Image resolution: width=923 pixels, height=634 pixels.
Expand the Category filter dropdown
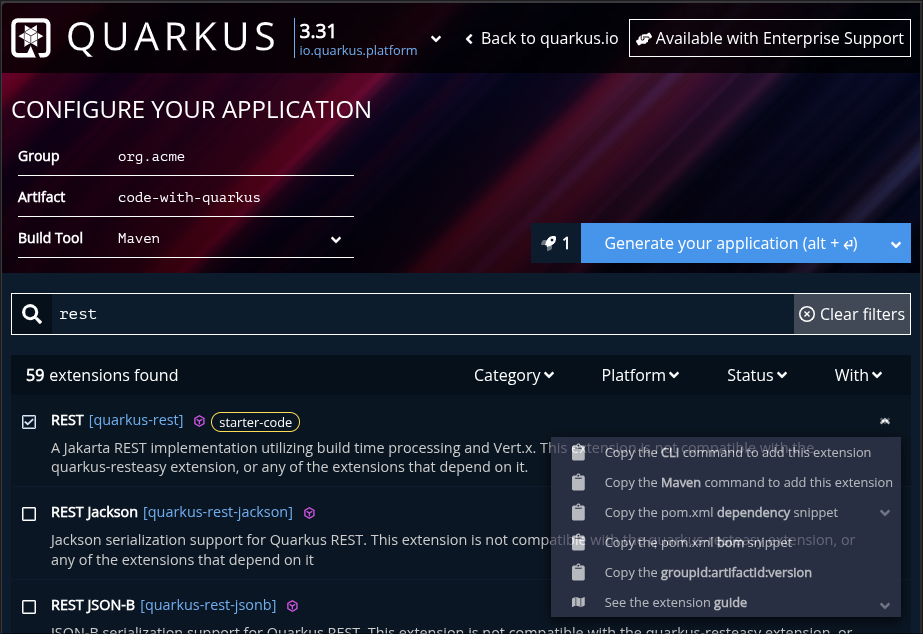(514, 375)
